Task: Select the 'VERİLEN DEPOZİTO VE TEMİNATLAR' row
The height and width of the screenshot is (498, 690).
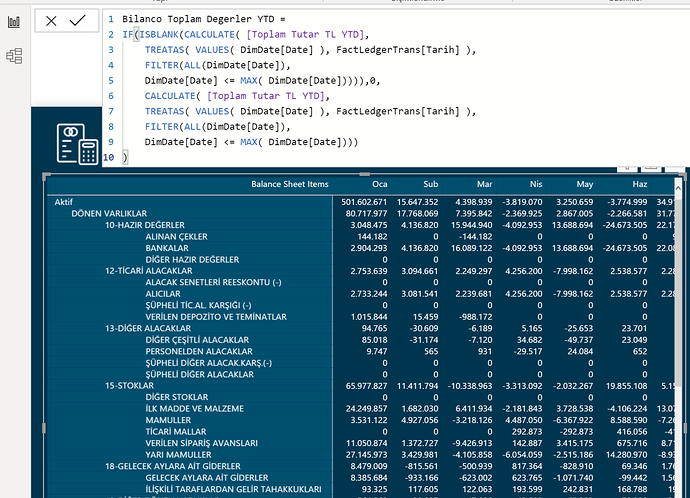Action: [x=216, y=317]
